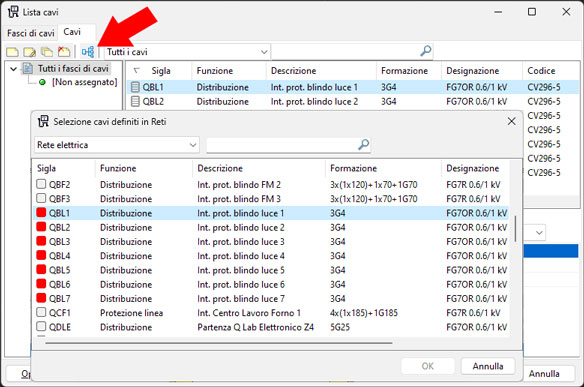584x387 pixels.
Task: Click the Selezione cavi dialog title icon
Action: tap(43, 121)
